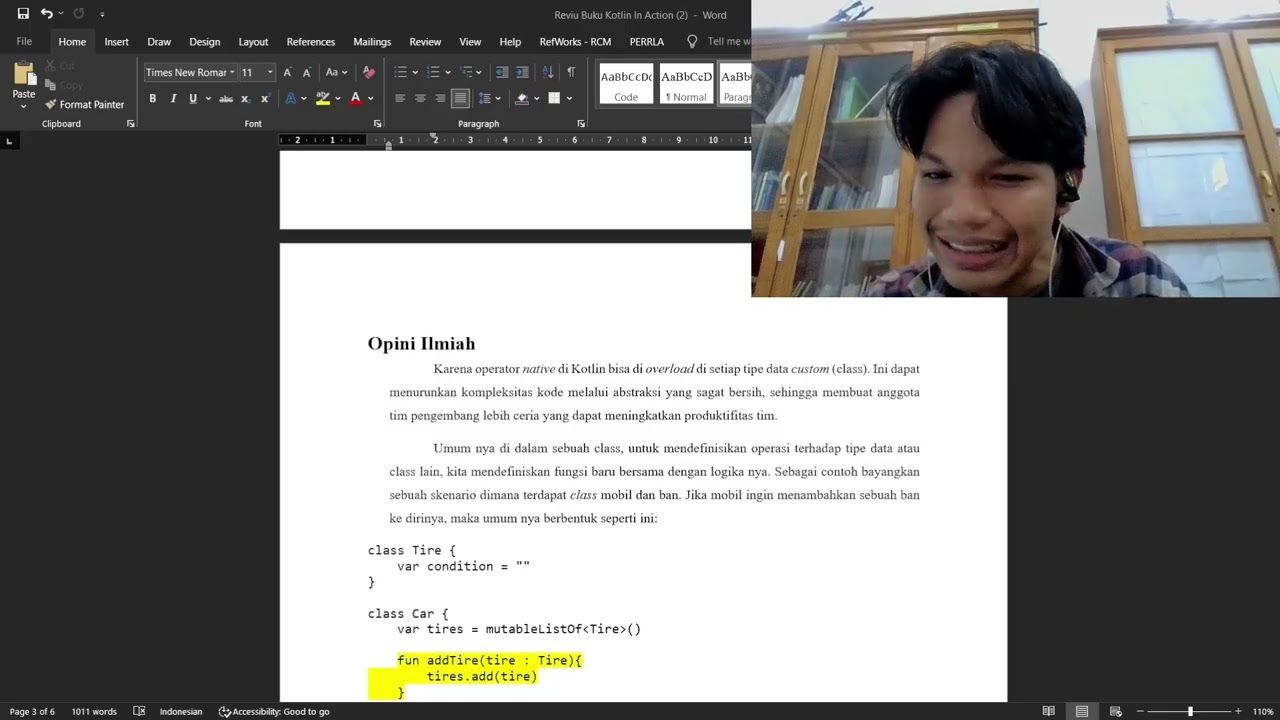Open the File menu
This screenshot has width=1280, height=720.
pos(24,42)
